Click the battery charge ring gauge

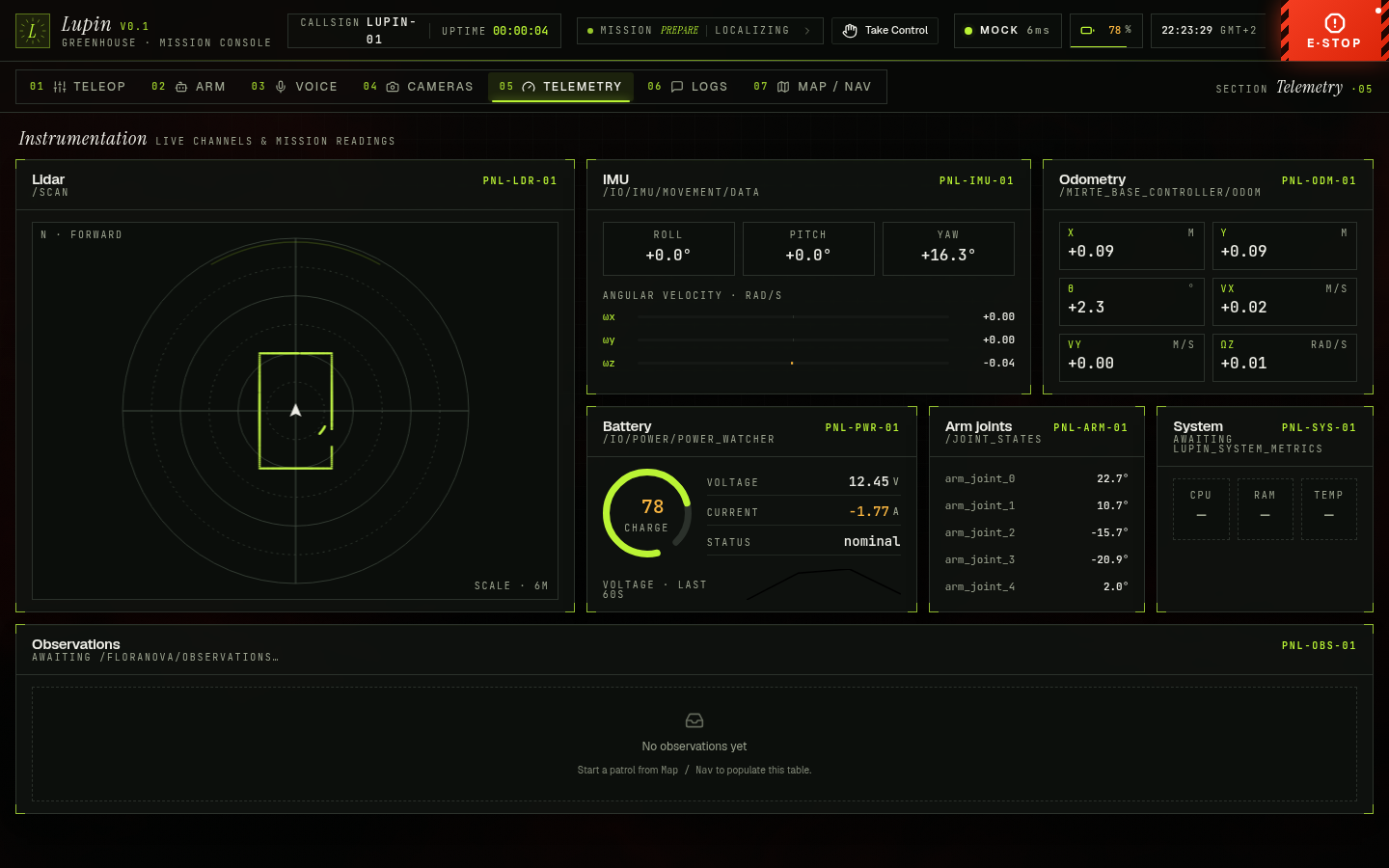coord(647,513)
